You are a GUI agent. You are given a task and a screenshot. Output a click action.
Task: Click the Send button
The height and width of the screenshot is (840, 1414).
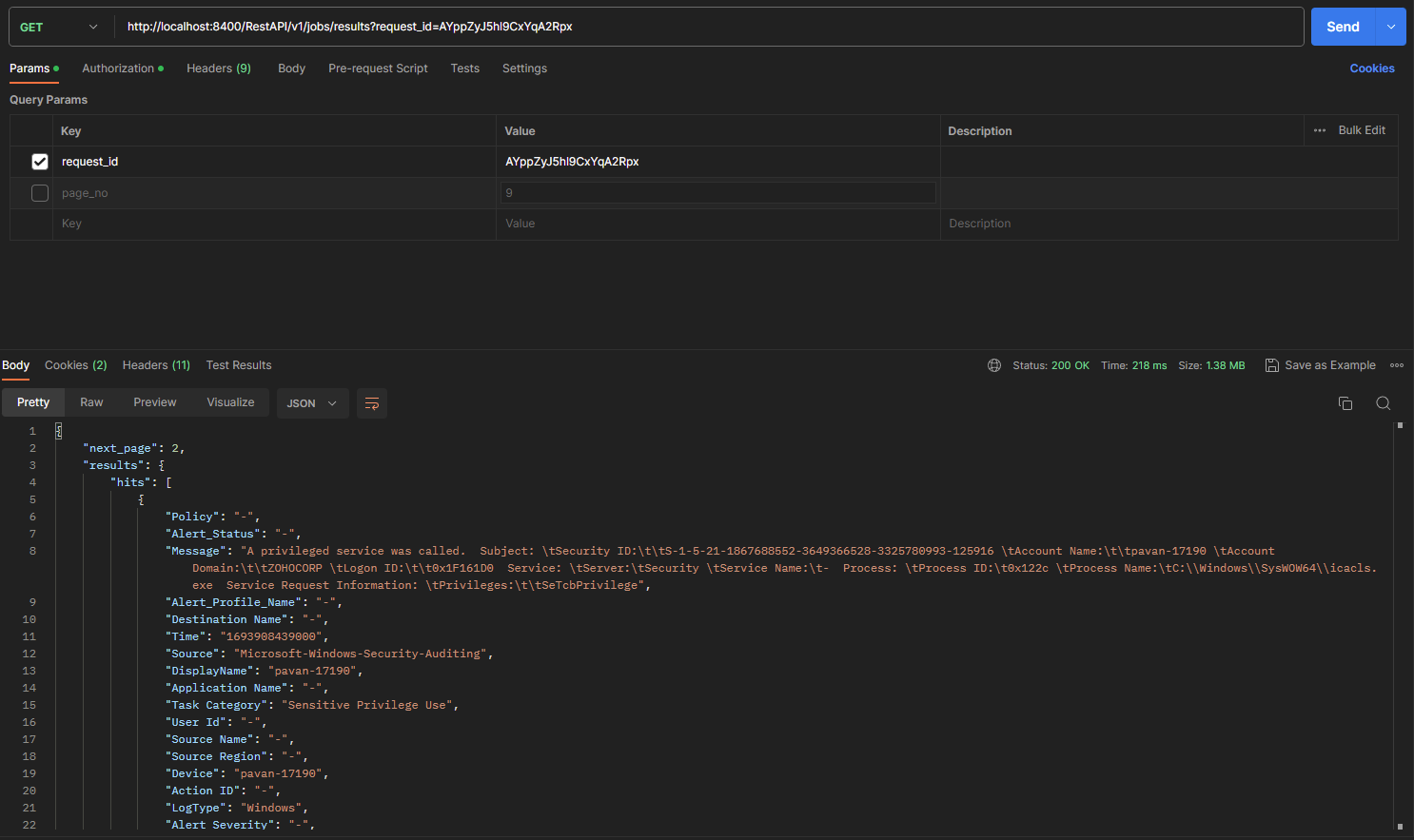pos(1343,26)
